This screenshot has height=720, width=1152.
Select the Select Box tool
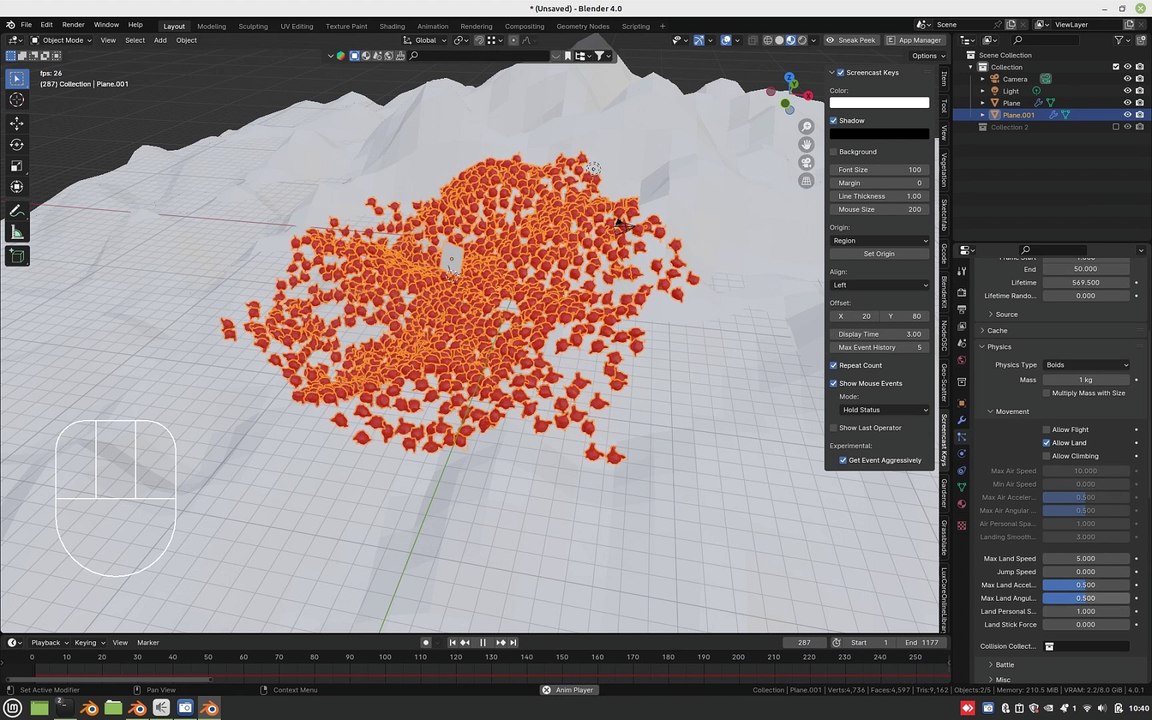tap(17, 78)
